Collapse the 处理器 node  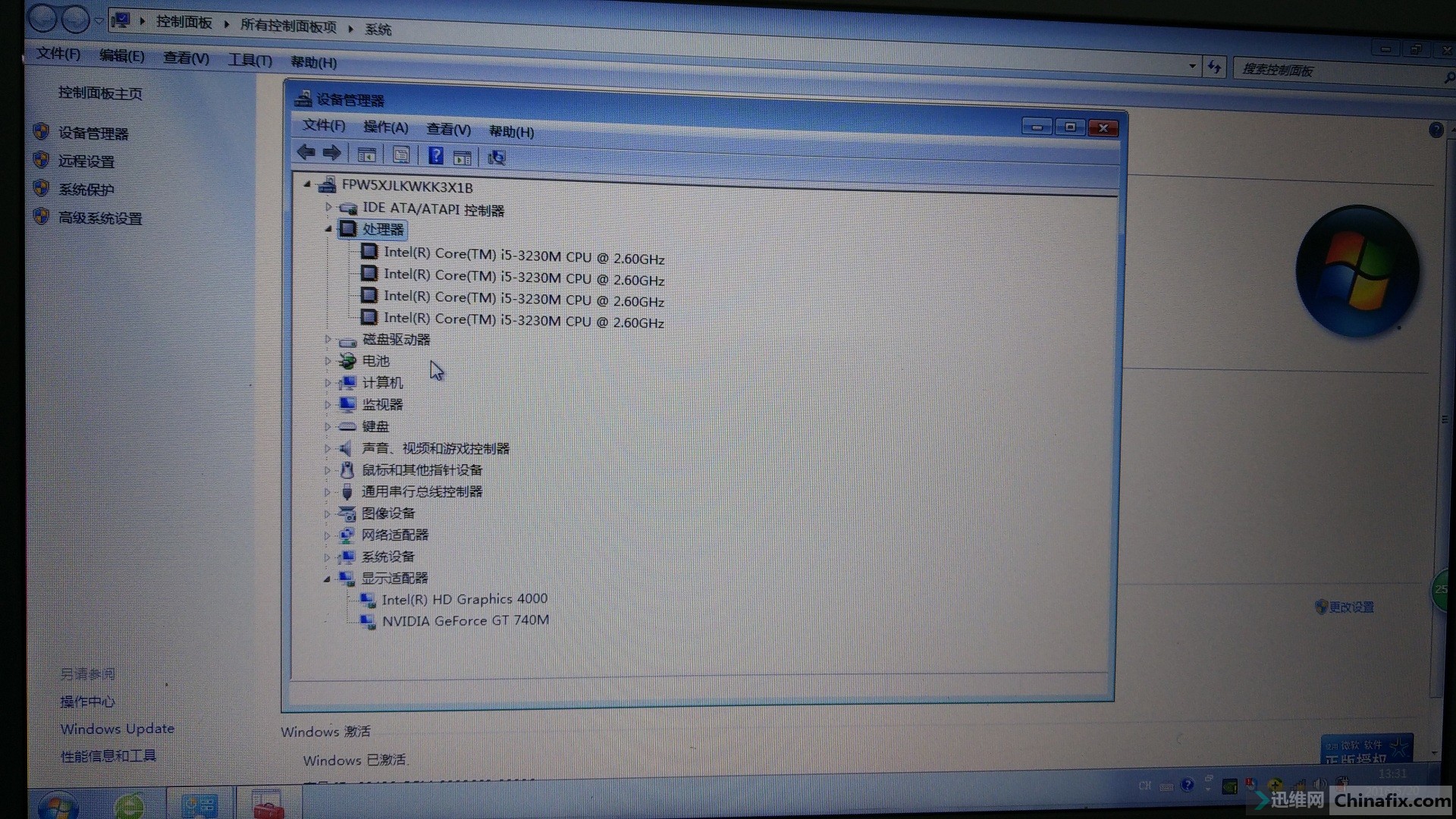click(x=328, y=228)
